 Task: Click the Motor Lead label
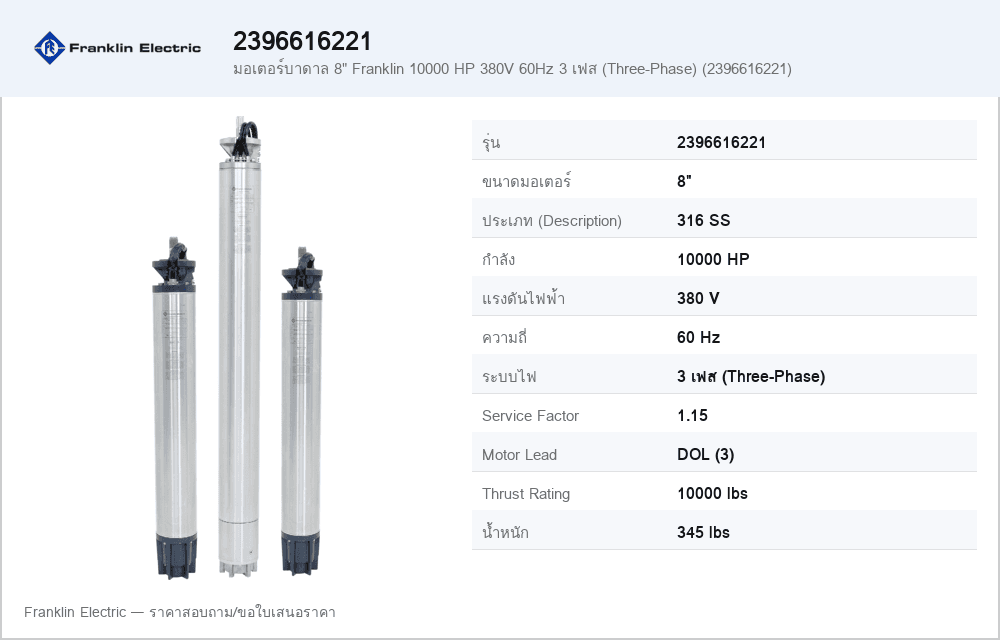(520, 455)
